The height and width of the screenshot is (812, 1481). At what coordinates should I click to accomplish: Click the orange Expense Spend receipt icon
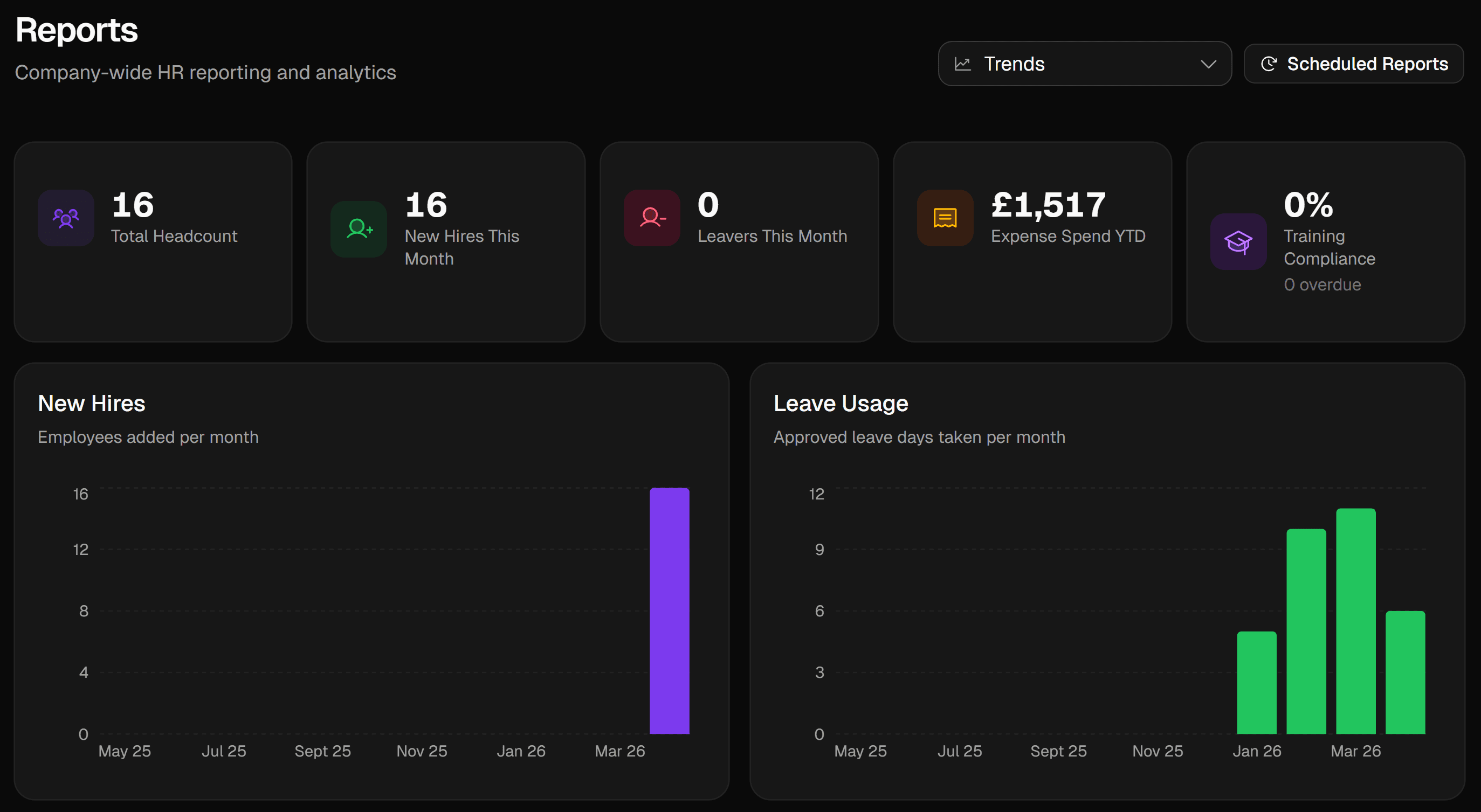945,218
